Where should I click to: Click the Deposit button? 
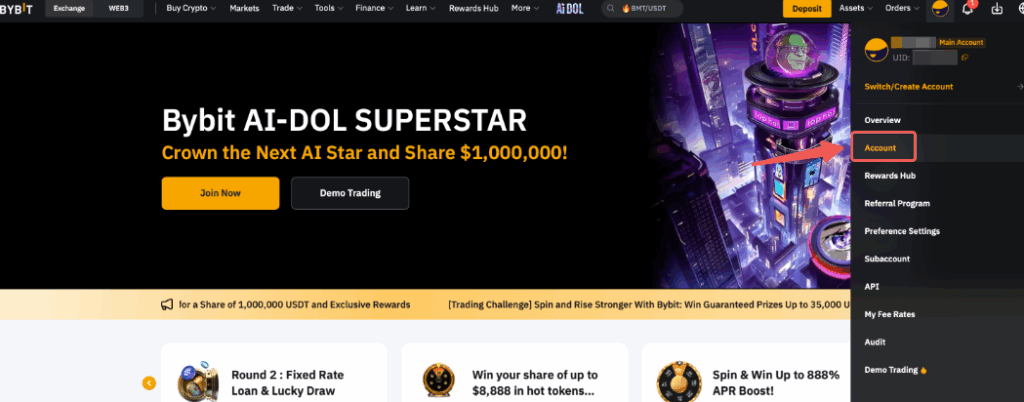pos(807,8)
